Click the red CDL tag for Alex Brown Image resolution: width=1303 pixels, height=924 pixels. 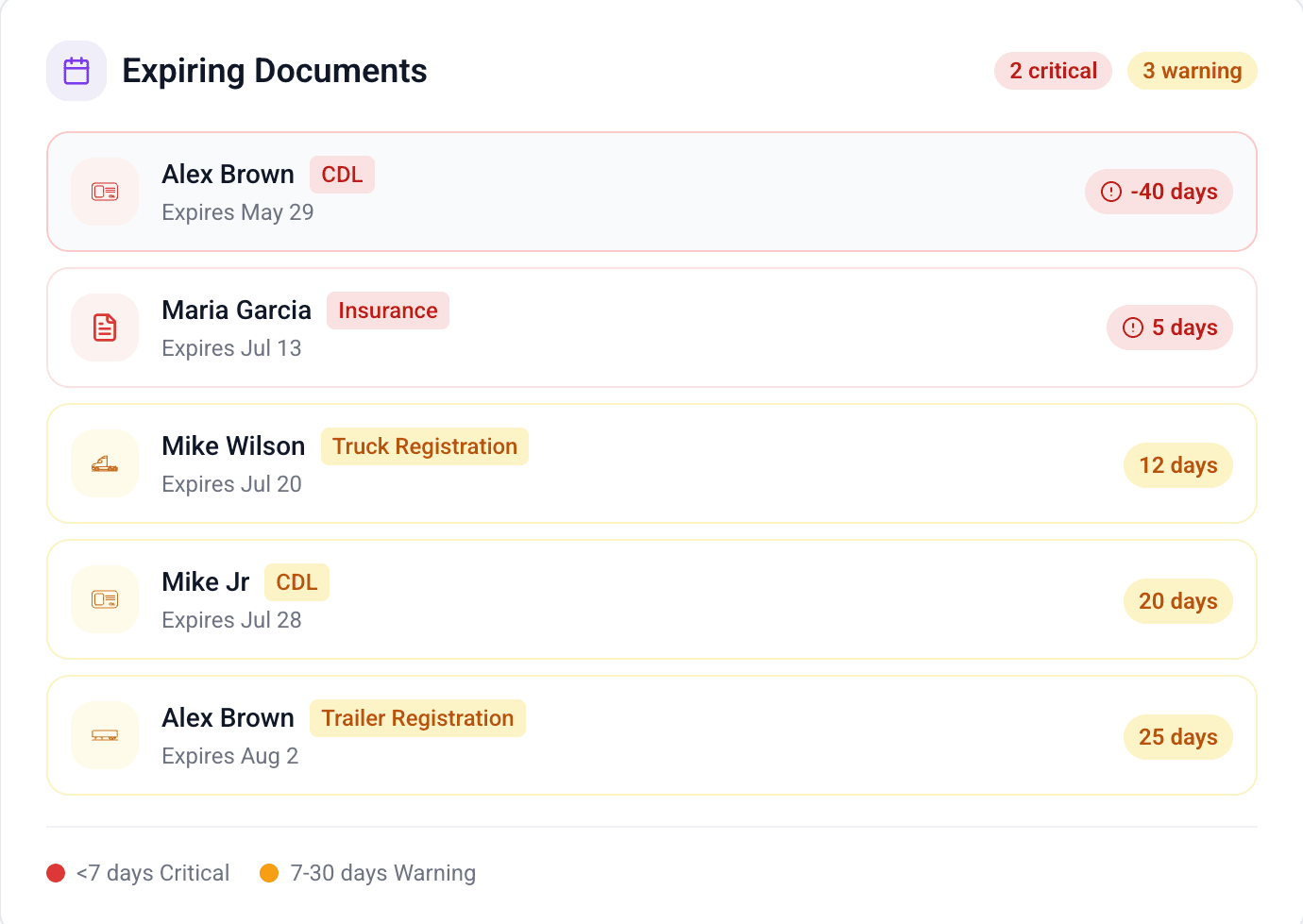click(x=342, y=175)
